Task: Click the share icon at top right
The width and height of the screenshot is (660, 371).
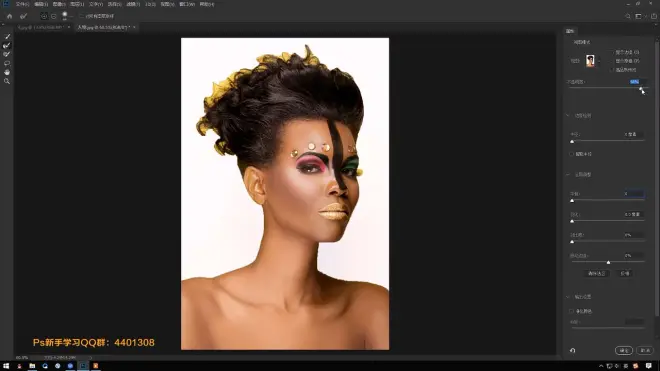Action: (x=654, y=16)
